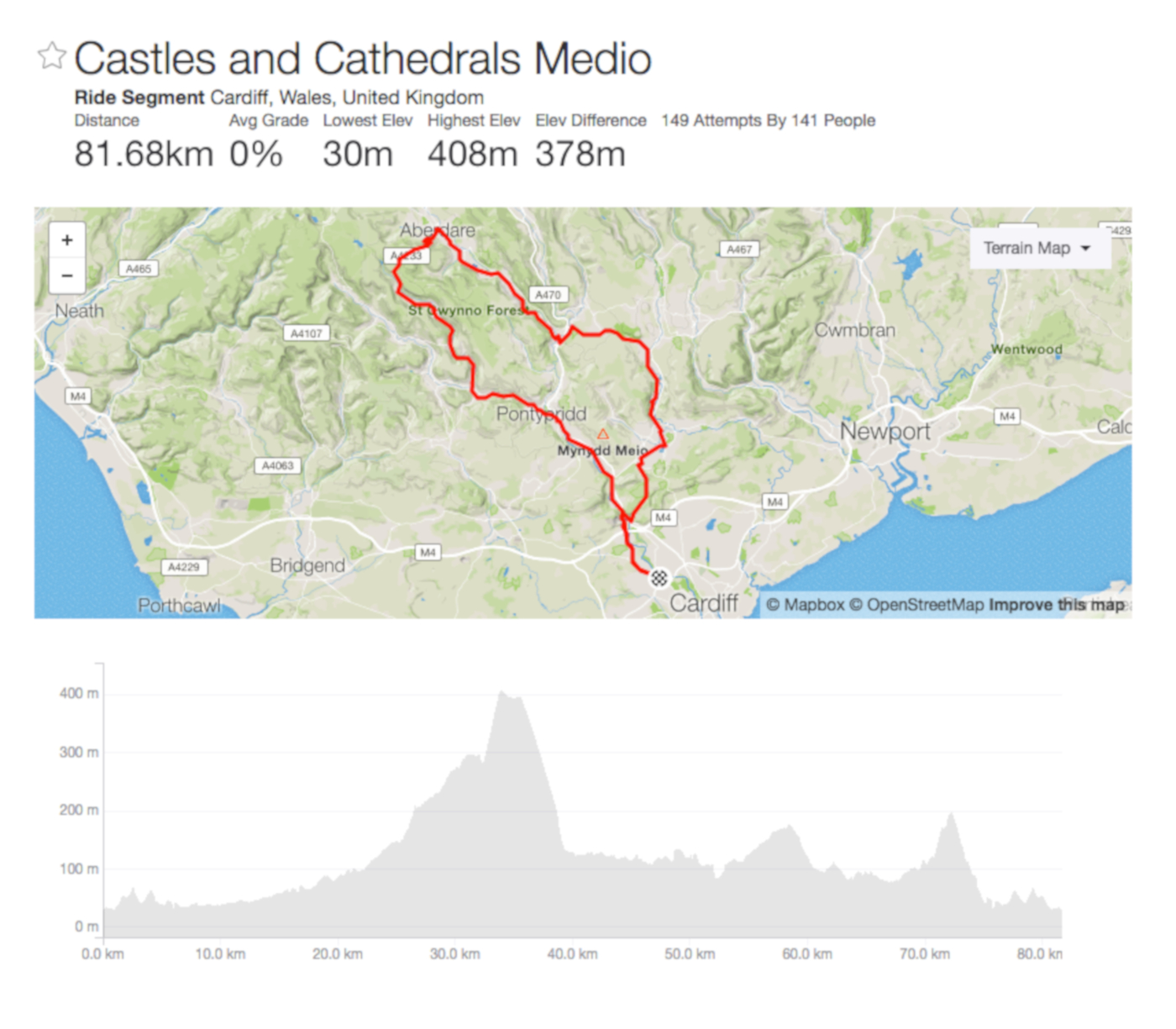1176x1029 pixels.
Task: Zoom in on the map
Action: (67, 240)
